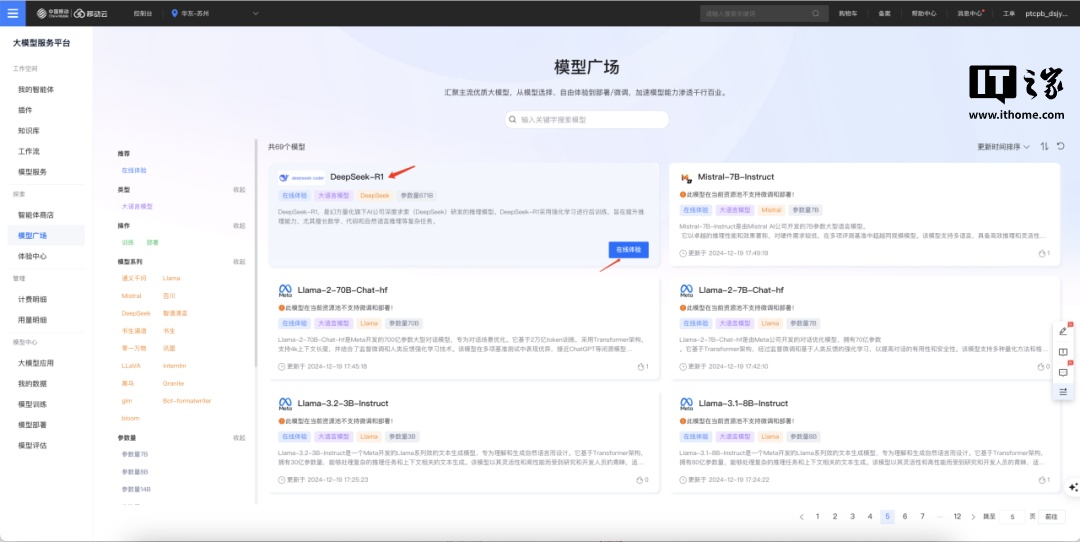Collapse the 参数量 filter section

[x=239, y=437]
